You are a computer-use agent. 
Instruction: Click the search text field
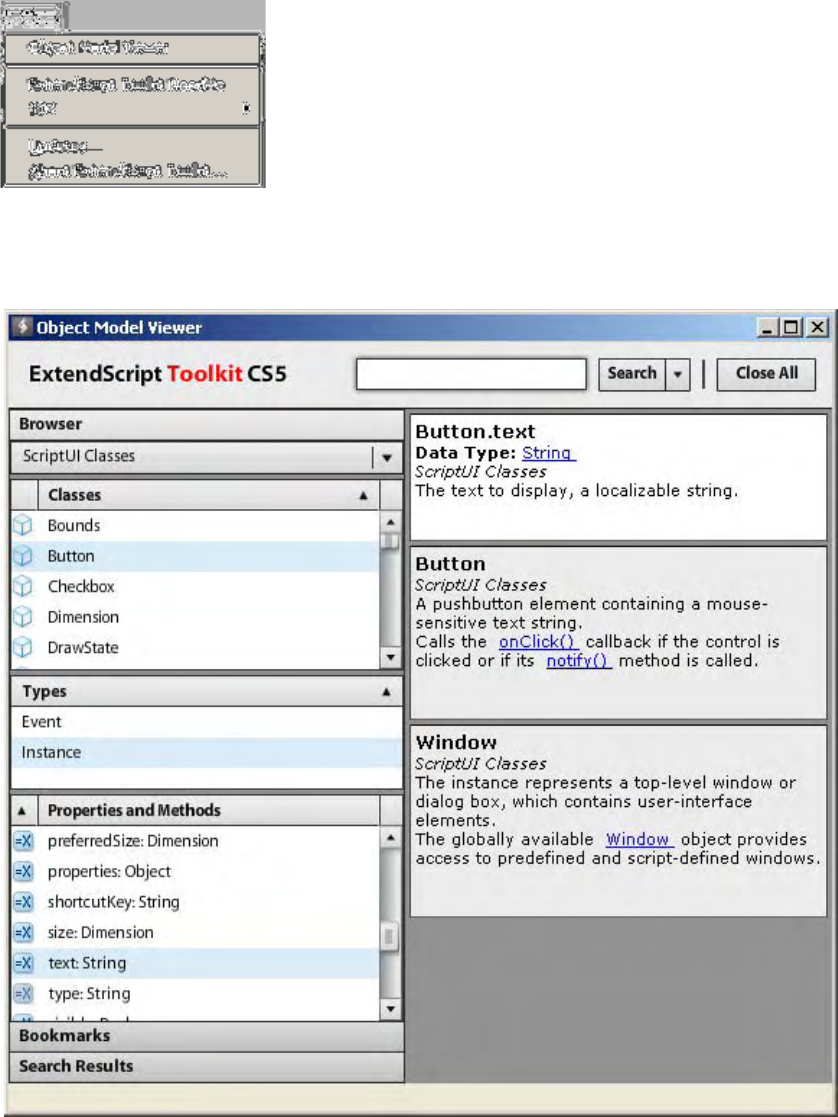coord(471,374)
